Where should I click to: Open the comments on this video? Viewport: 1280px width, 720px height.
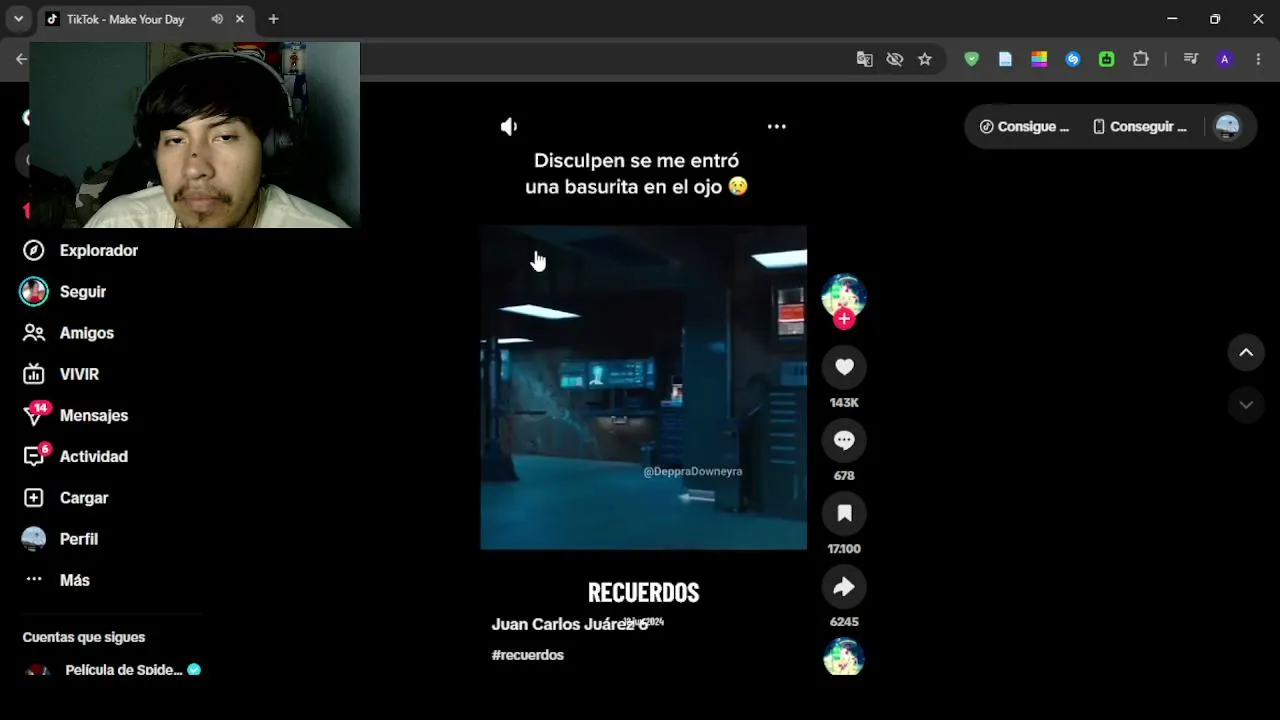844,440
